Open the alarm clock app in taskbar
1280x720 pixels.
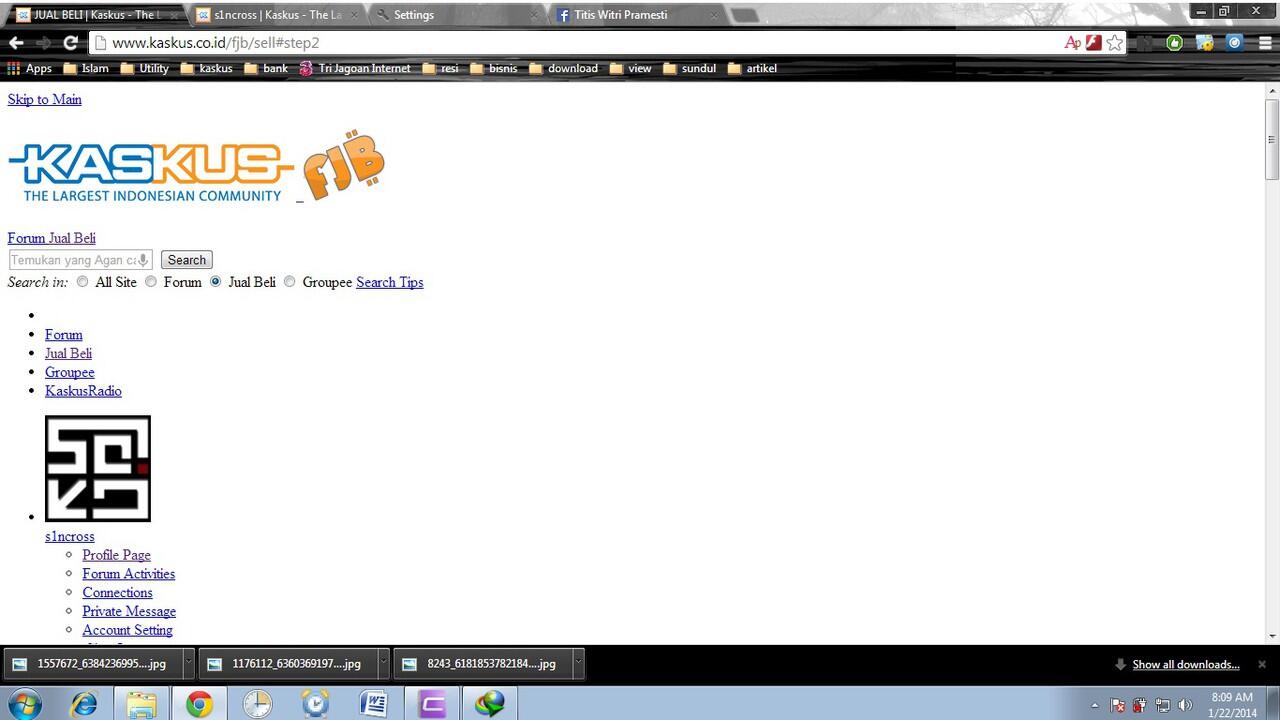coord(315,704)
